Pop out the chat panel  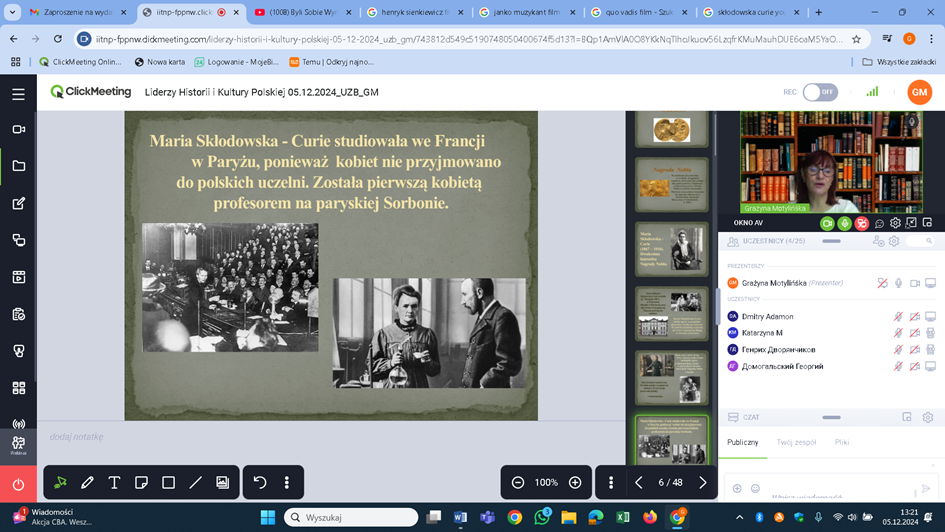pyautogui.click(x=907, y=417)
